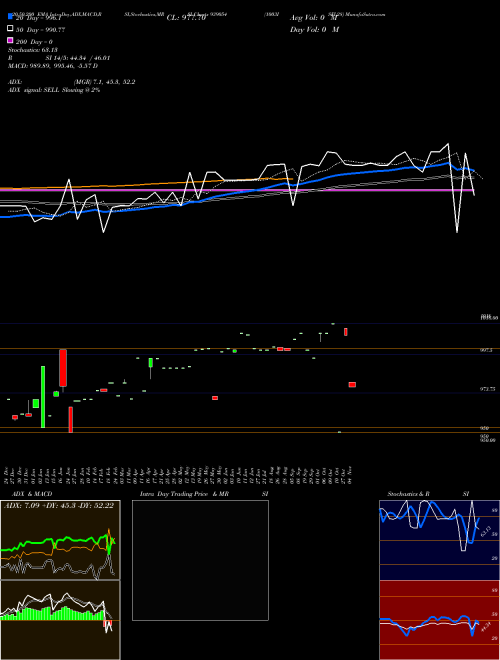This screenshot has height=660, width=500.
Task: Open the red RSI chart panel
Action: [x=439, y=620]
